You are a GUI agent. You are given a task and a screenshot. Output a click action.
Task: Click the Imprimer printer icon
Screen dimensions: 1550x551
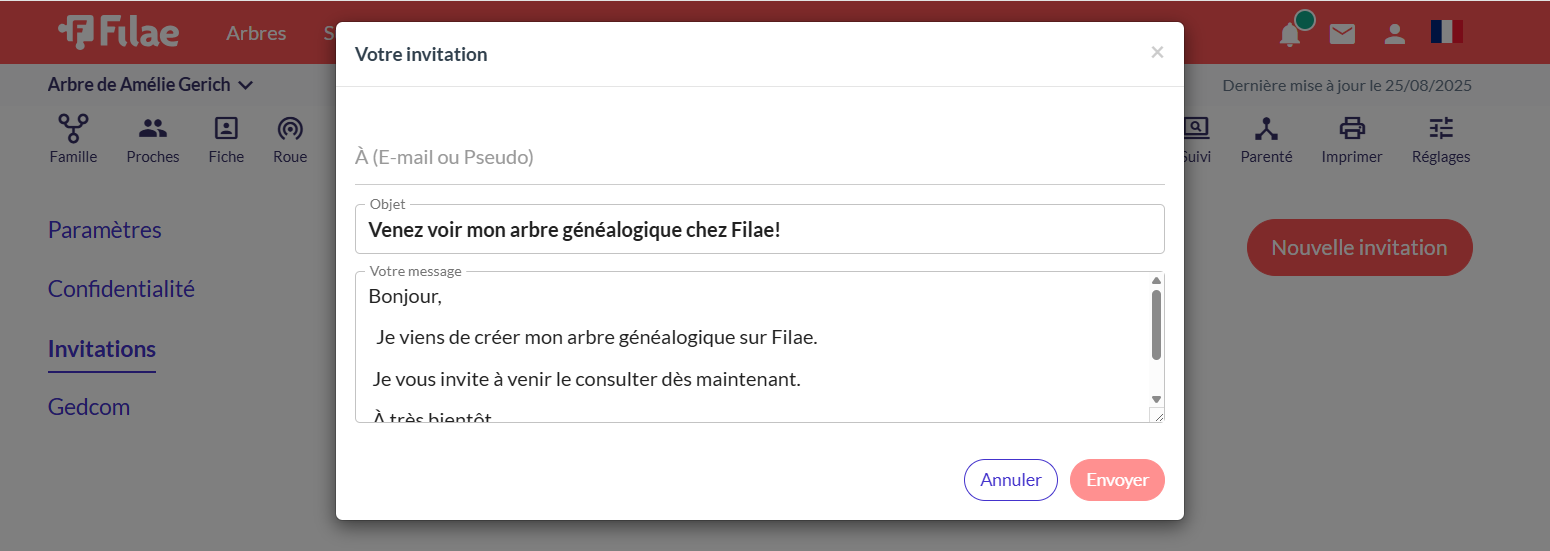coord(1352,139)
